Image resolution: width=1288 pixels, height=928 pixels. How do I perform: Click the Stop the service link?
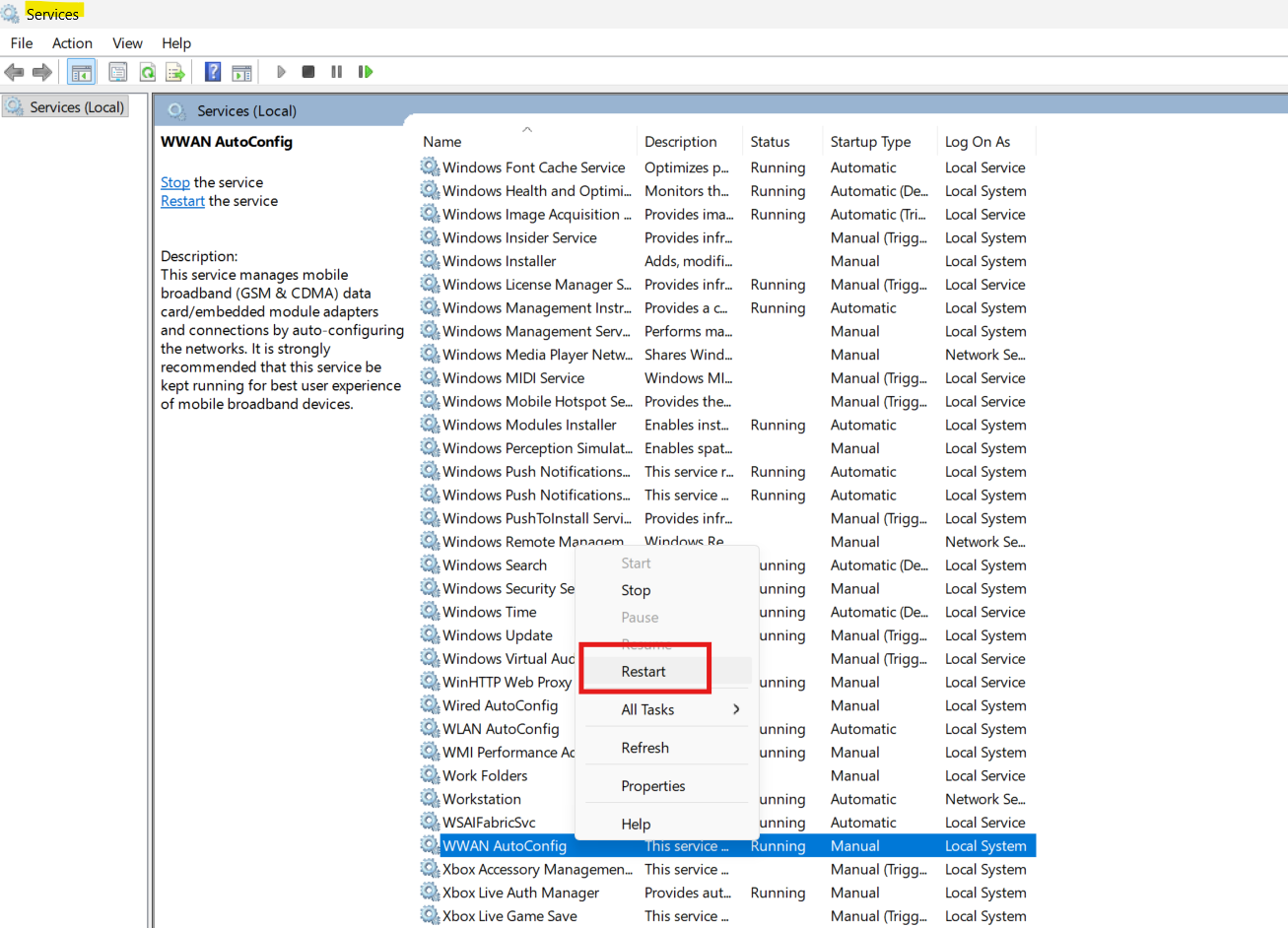coord(174,182)
